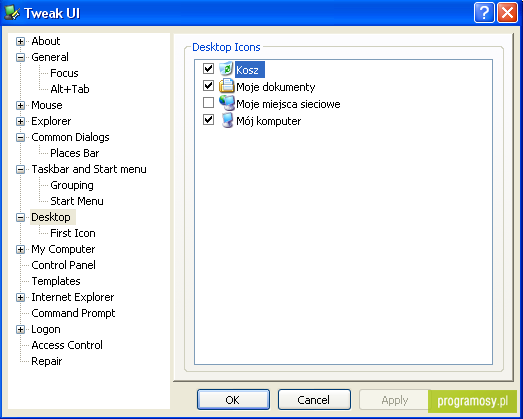
Task: Select the Alt+Tab tree item
Action: [x=70, y=89]
